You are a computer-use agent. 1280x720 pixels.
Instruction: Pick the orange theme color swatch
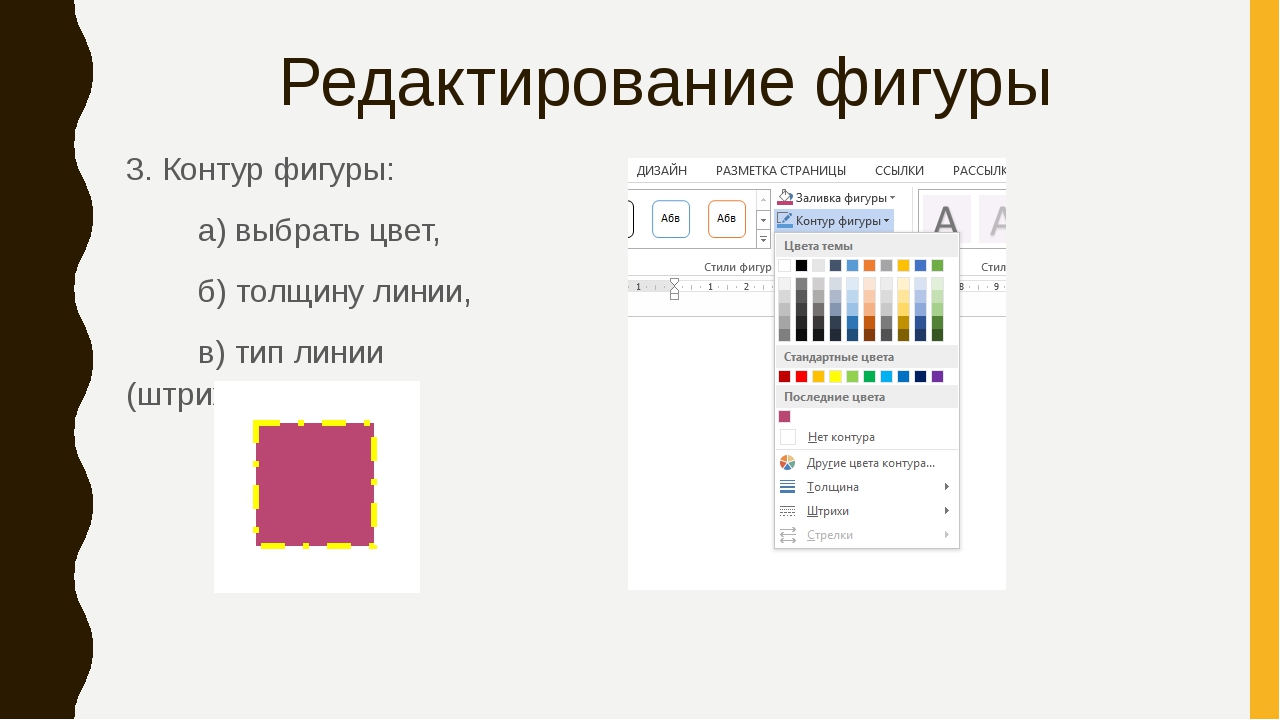pos(870,265)
